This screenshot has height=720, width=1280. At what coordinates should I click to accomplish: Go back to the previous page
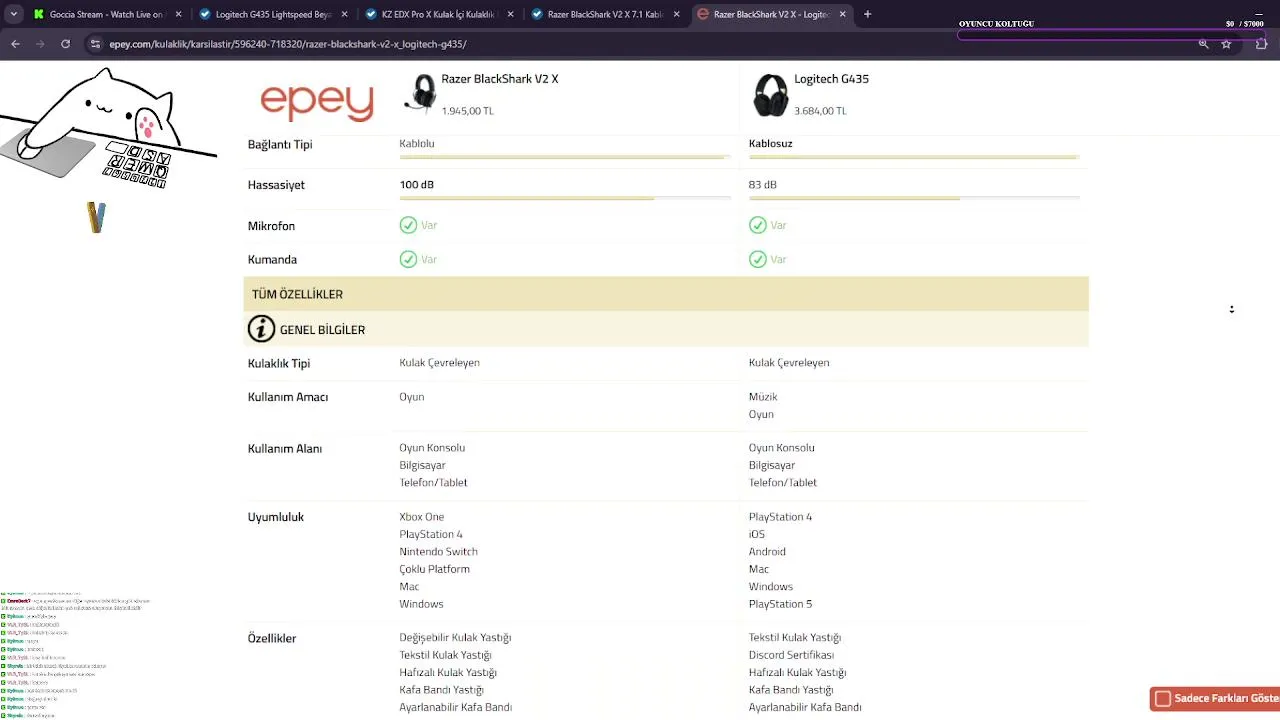(15, 44)
